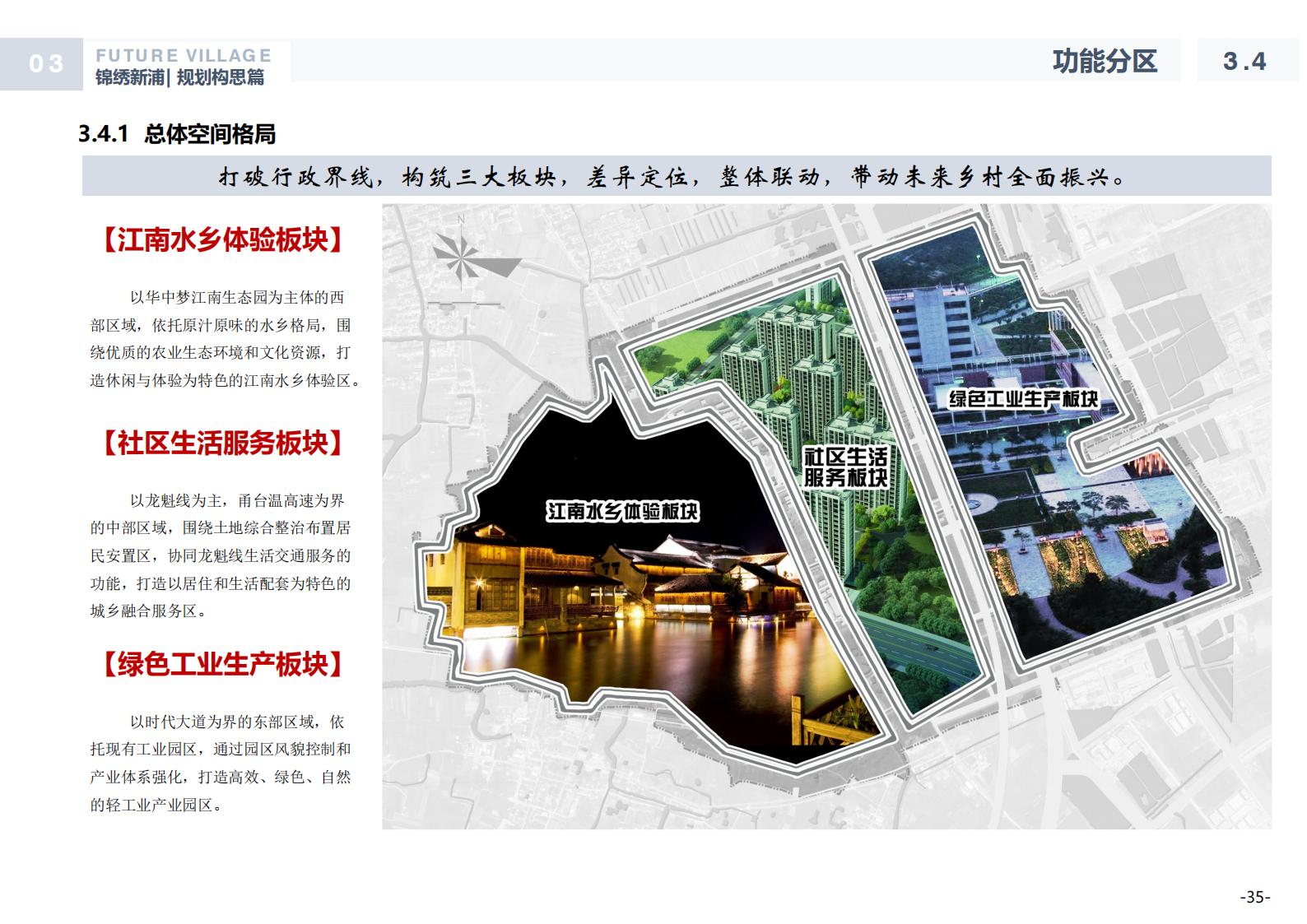Click the red heading '【江南水乡体验板块】'
The height and width of the screenshot is (924, 1307).
pos(222,240)
